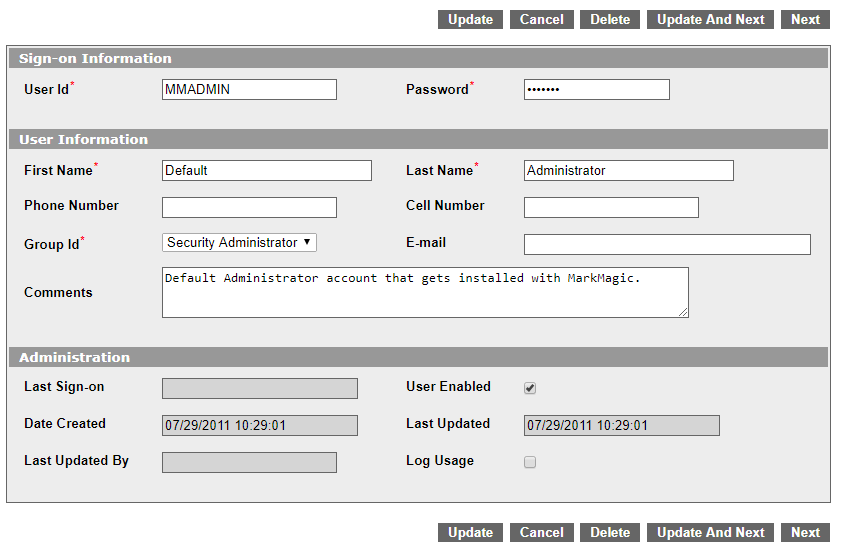The image size is (843, 555).
Task: Click the Password field
Action: 597,89
